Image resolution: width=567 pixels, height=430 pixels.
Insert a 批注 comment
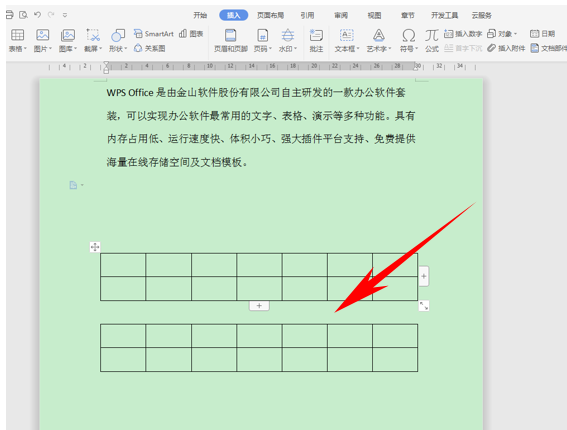tap(316, 41)
